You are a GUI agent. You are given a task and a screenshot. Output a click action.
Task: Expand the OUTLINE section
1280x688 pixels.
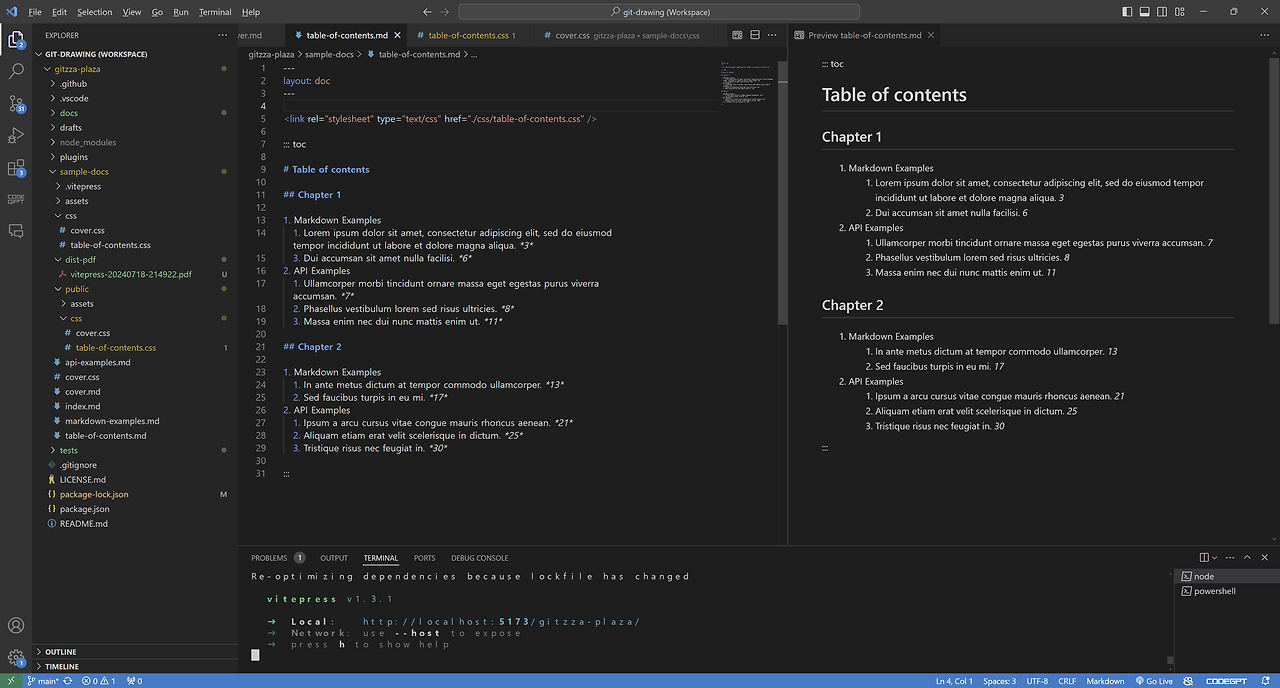click(60, 652)
